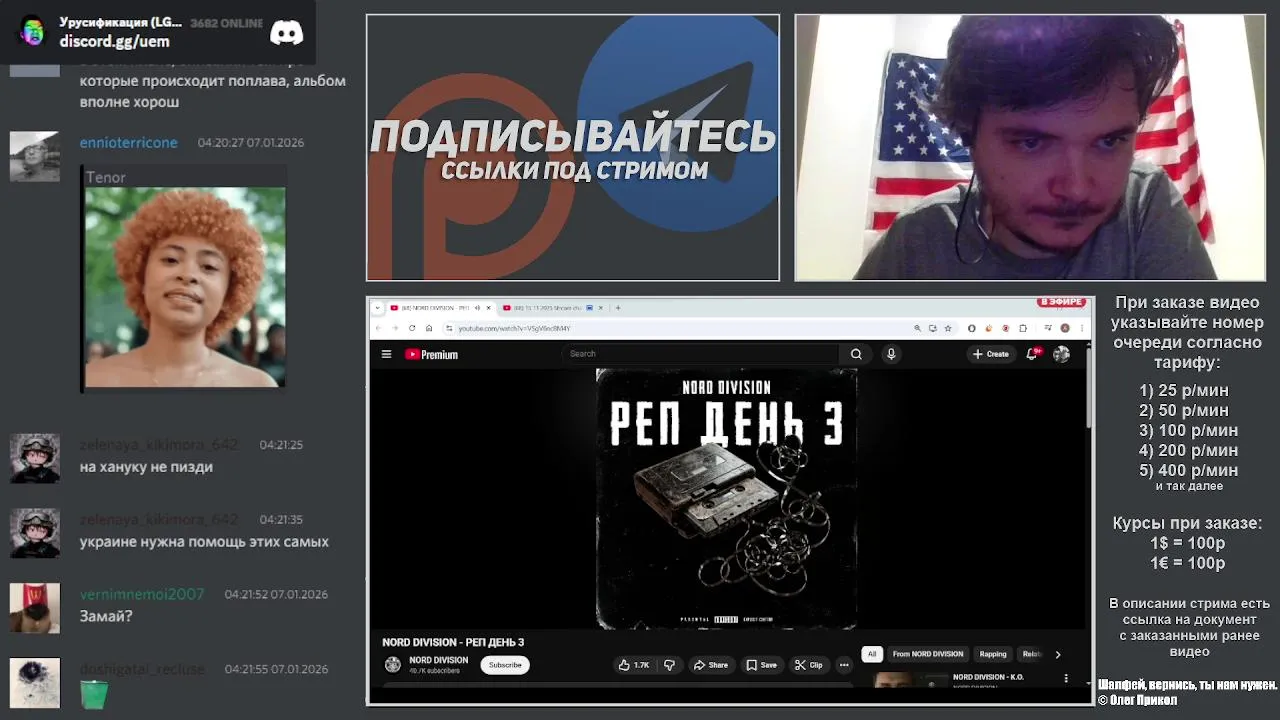The image size is (1280, 720).
Task: Open the Create menu on YouTube
Action: (x=991, y=354)
